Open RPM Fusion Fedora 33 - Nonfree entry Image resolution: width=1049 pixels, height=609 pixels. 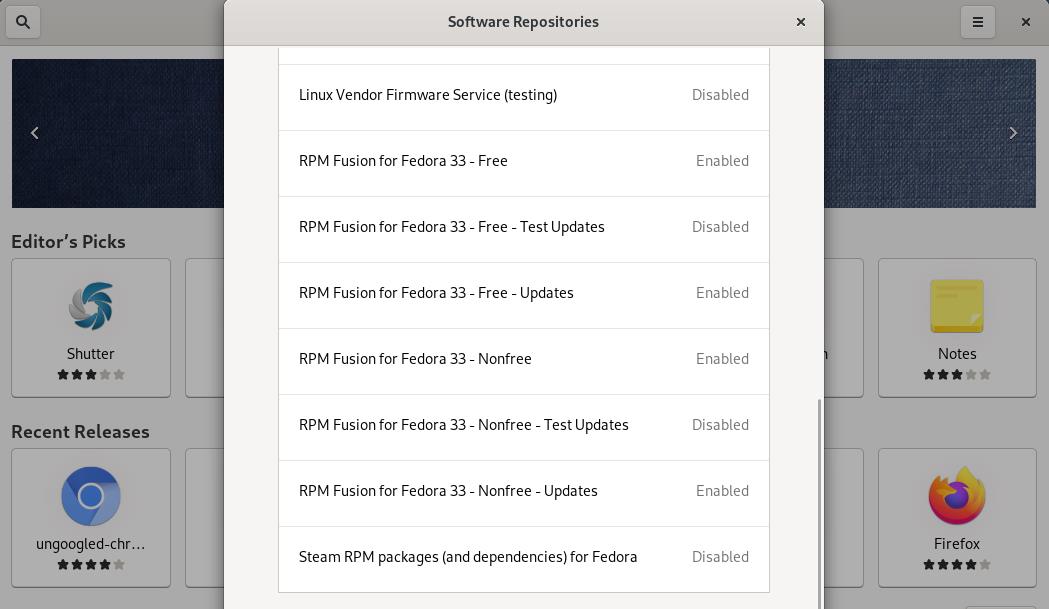(x=415, y=359)
